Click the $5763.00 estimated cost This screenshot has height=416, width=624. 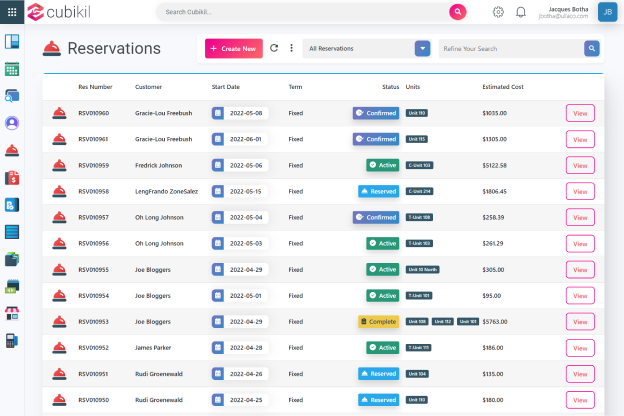(x=495, y=322)
